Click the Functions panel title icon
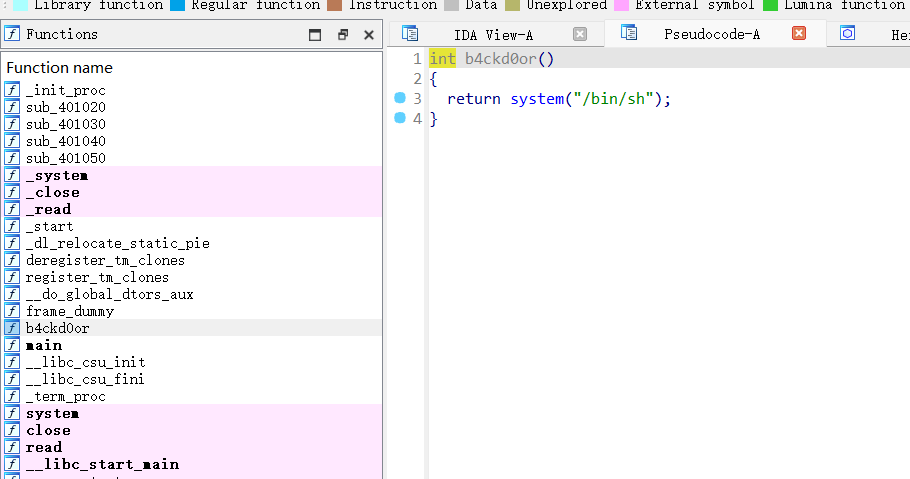The image size is (910, 479). tap(12, 34)
